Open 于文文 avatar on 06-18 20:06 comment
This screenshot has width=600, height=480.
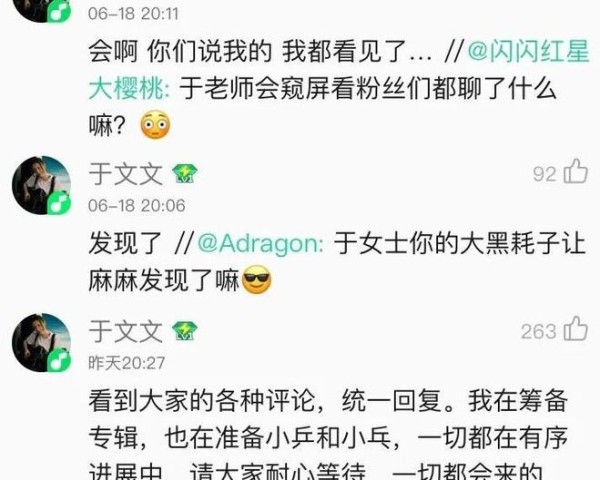41,185
